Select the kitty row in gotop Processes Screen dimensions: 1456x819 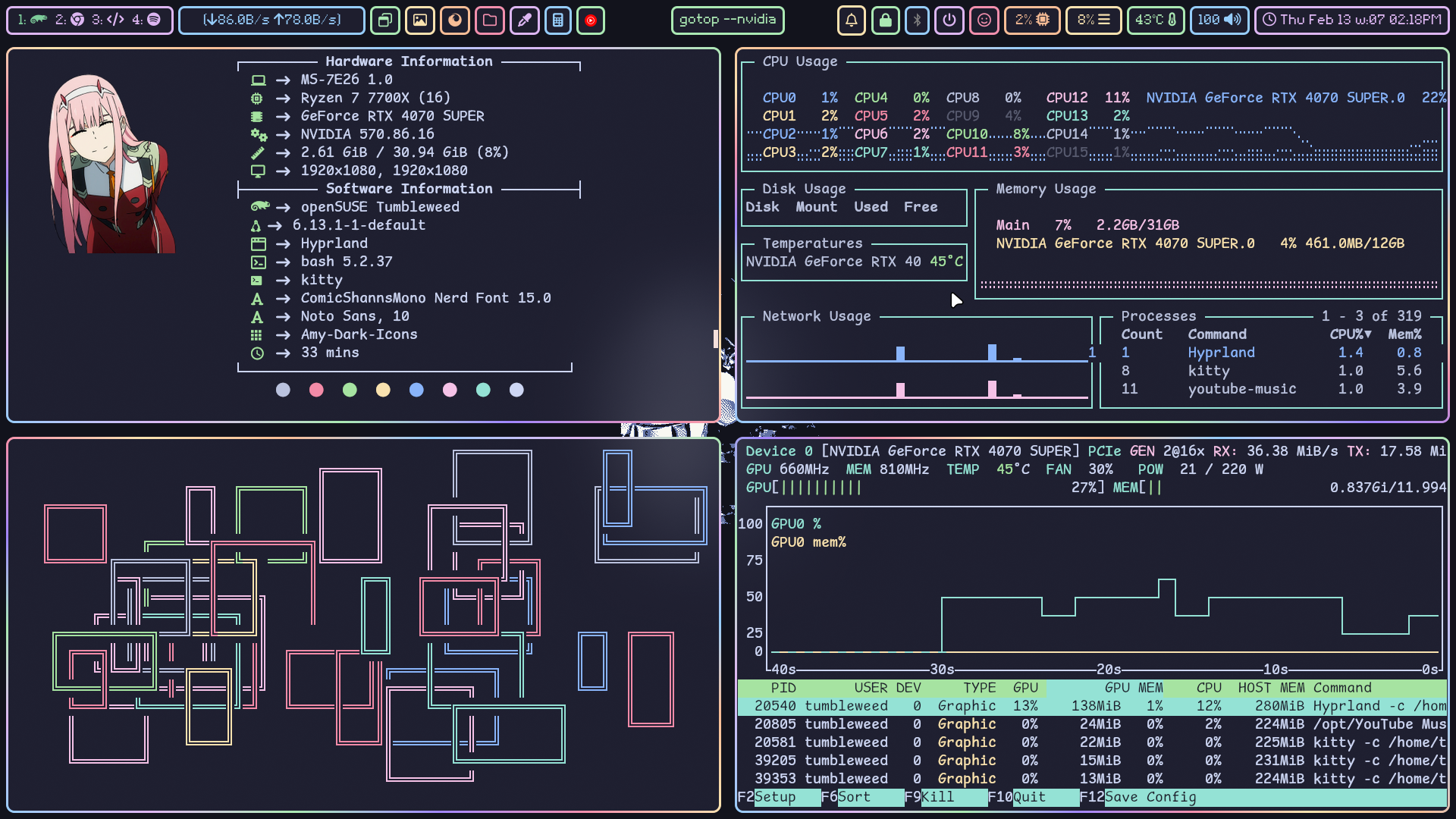point(1272,371)
